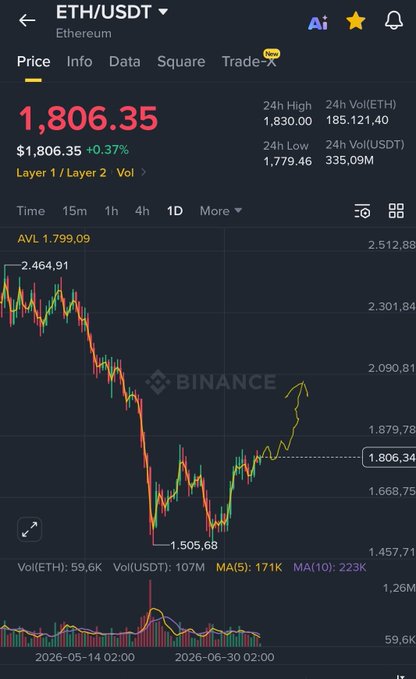The height and width of the screenshot is (679, 416).
Task: Open the More intervals dropdown
Action: click(x=220, y=211)
